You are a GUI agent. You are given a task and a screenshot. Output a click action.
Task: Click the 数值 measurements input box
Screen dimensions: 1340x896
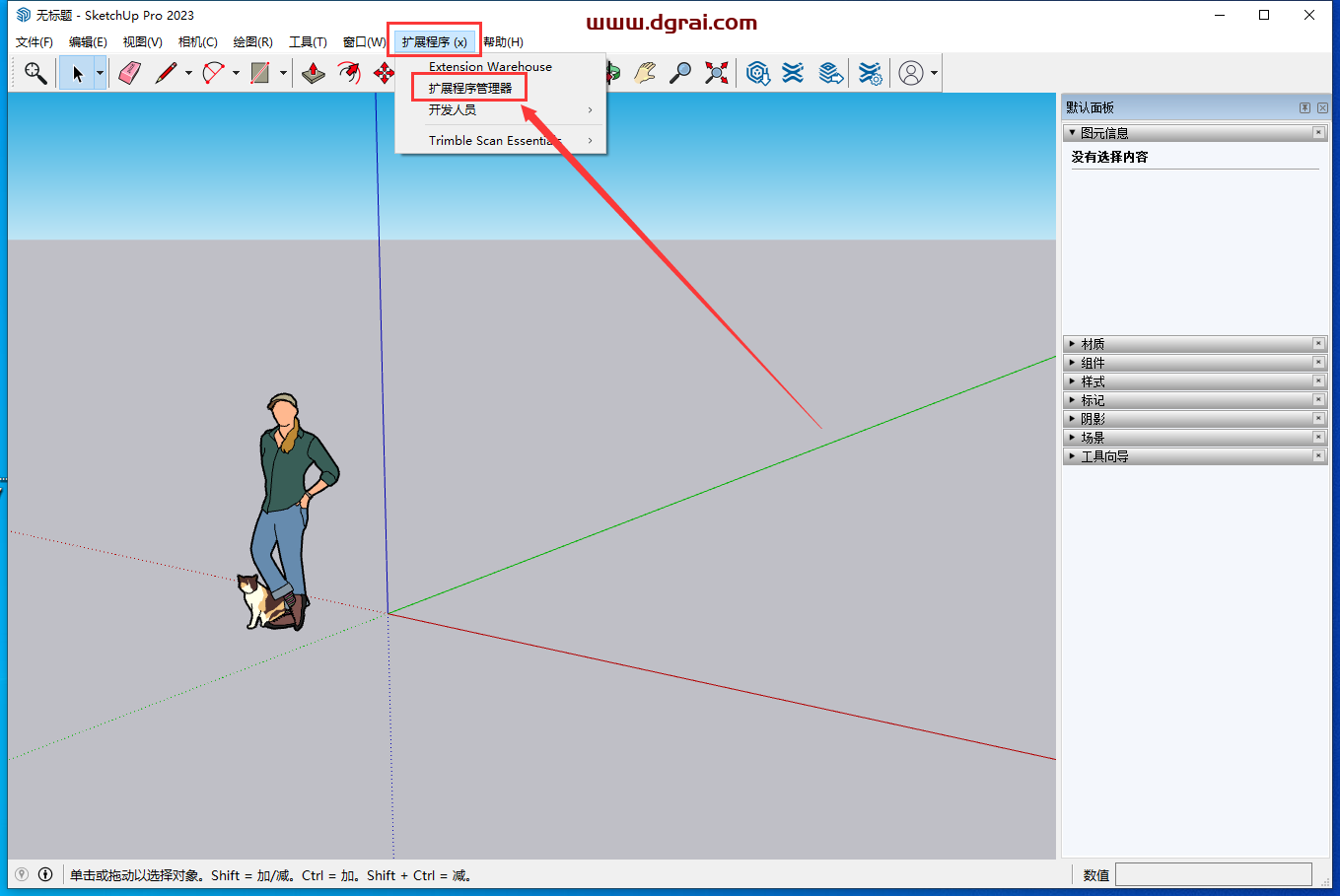pos(1213,874)
